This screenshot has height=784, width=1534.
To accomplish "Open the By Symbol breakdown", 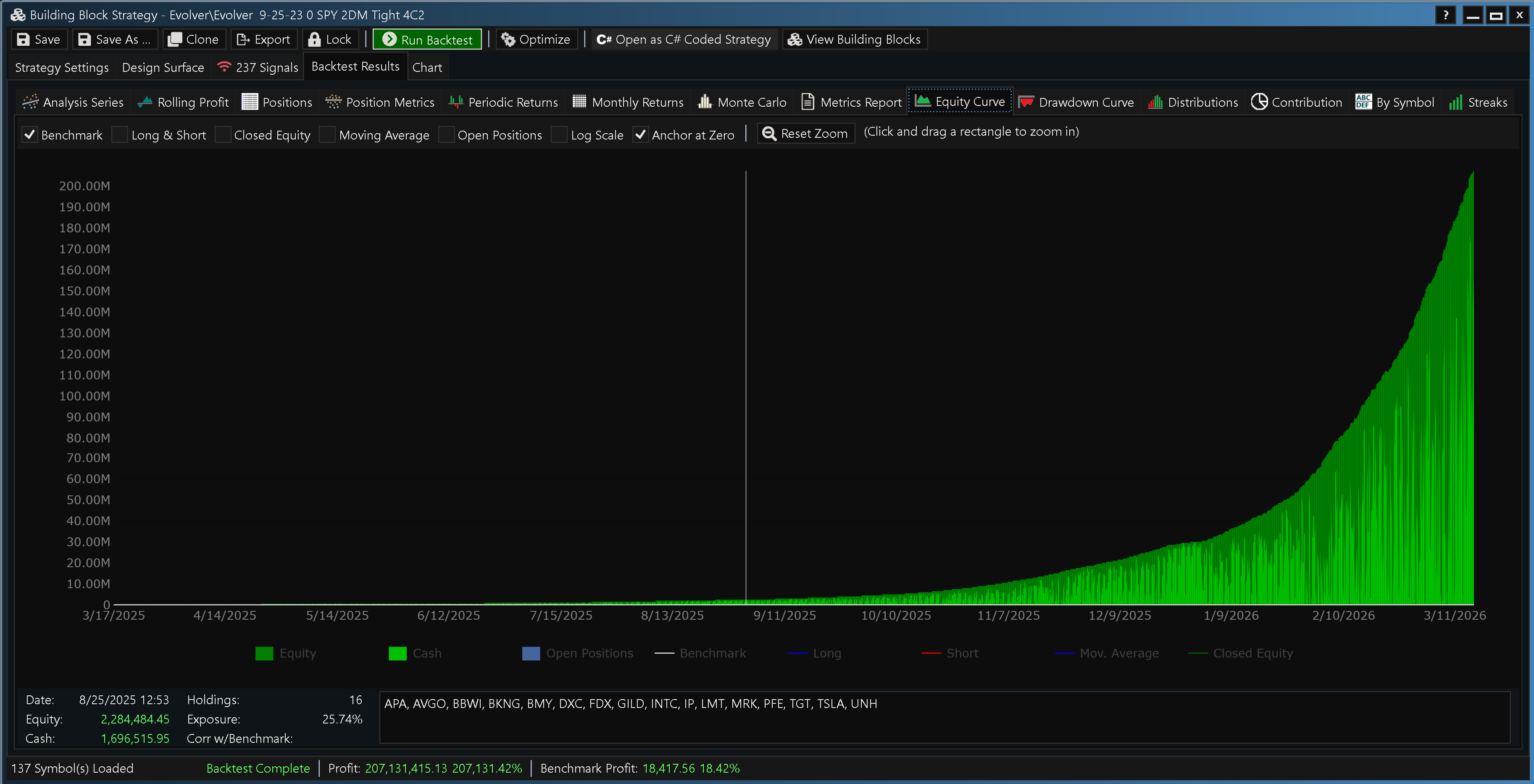I will (x=1395, y=103).
